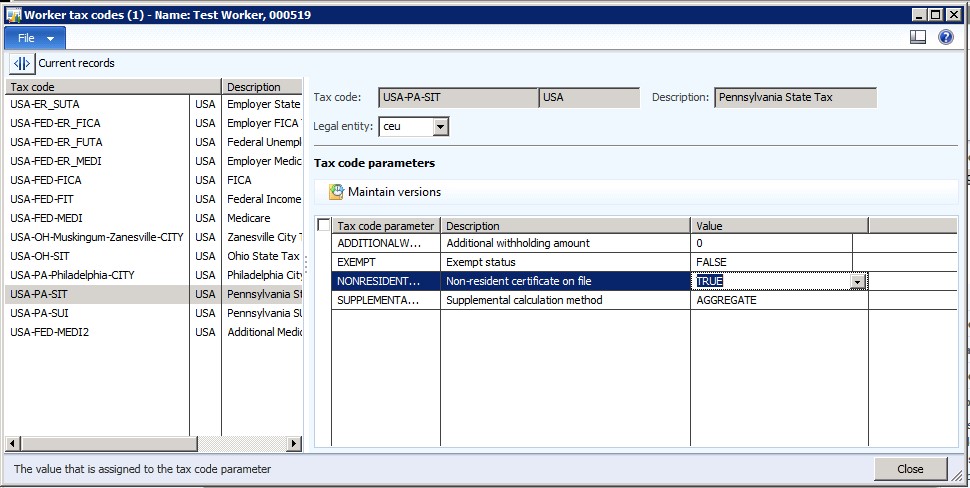Expand the TRUE value dropdown arrow
970x488 pixels.
click(x=856, y=282)
